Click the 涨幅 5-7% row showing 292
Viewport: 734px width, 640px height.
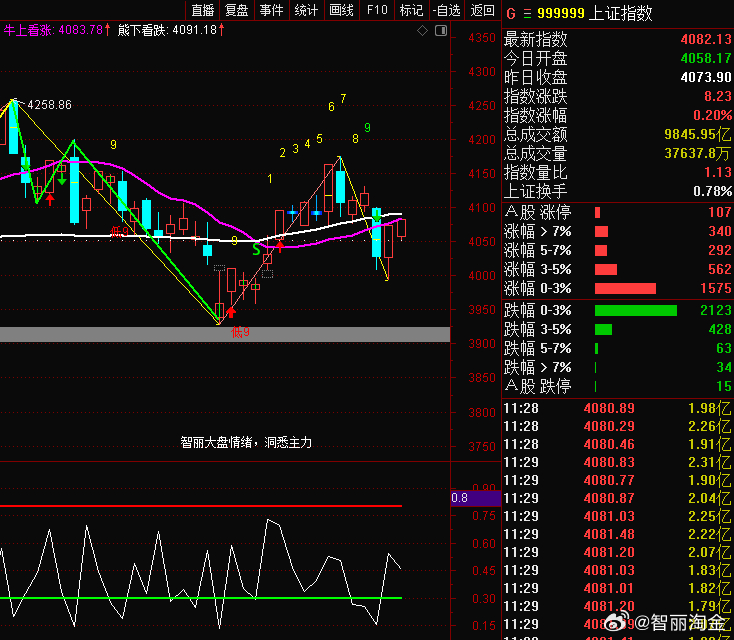tap(617, 250)
